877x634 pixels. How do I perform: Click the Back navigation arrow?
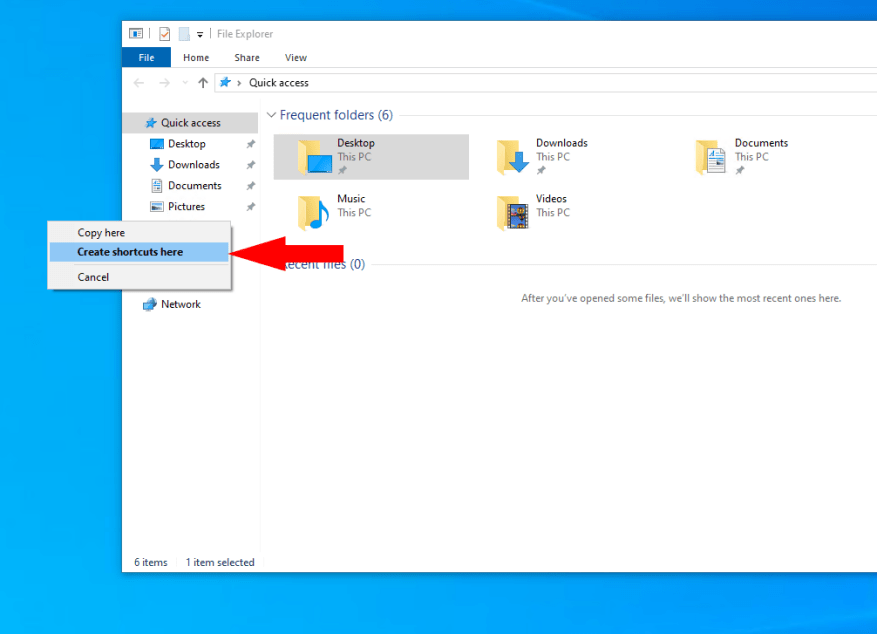[x=138, y=82]
